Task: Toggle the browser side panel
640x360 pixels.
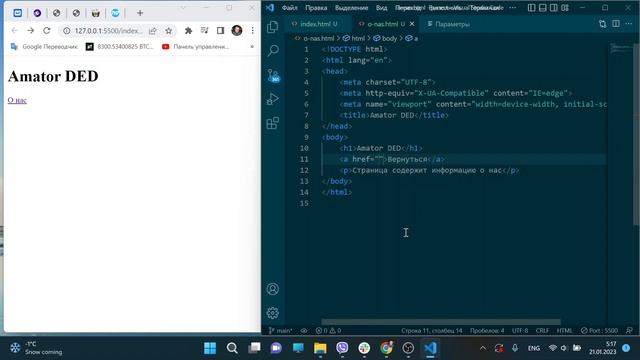Action: pos(220,31)
